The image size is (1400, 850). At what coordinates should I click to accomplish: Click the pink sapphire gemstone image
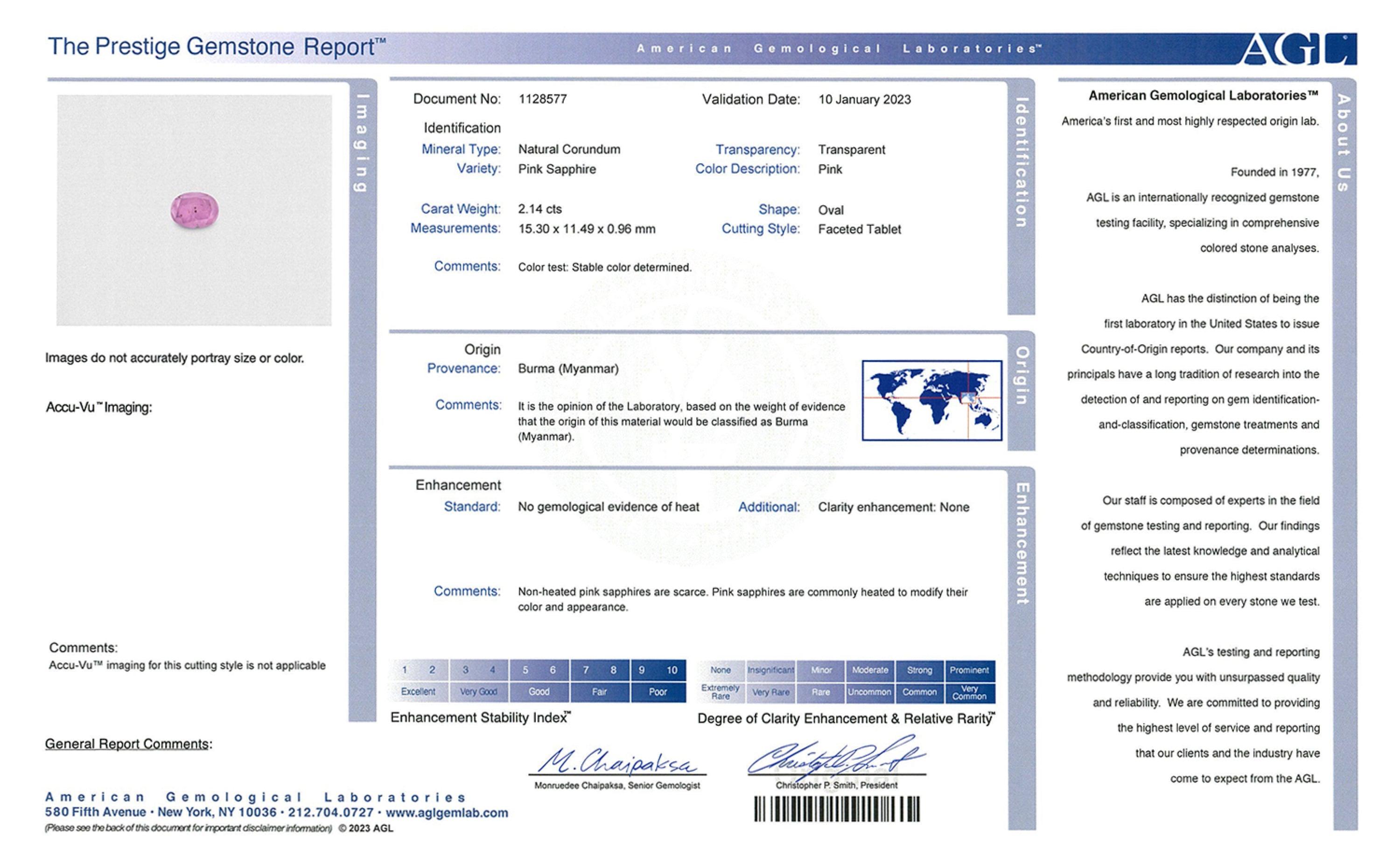[x=194, y=210]
